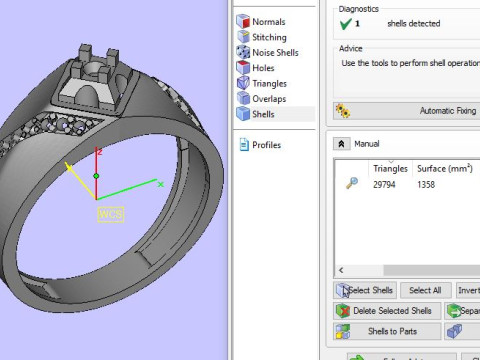Click the WCS label in viewport
480x360 pixels.
(x=111, y=214)
